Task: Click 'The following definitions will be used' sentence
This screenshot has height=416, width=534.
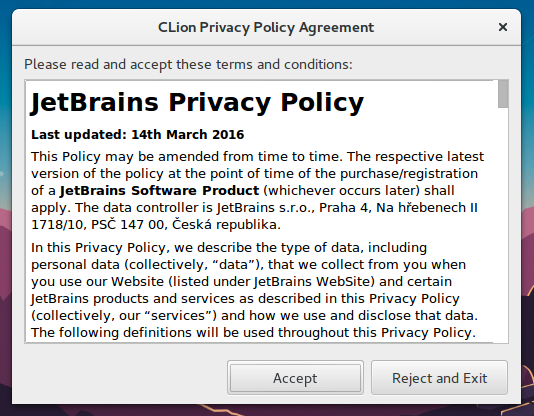Action: [x=153, y=333]
